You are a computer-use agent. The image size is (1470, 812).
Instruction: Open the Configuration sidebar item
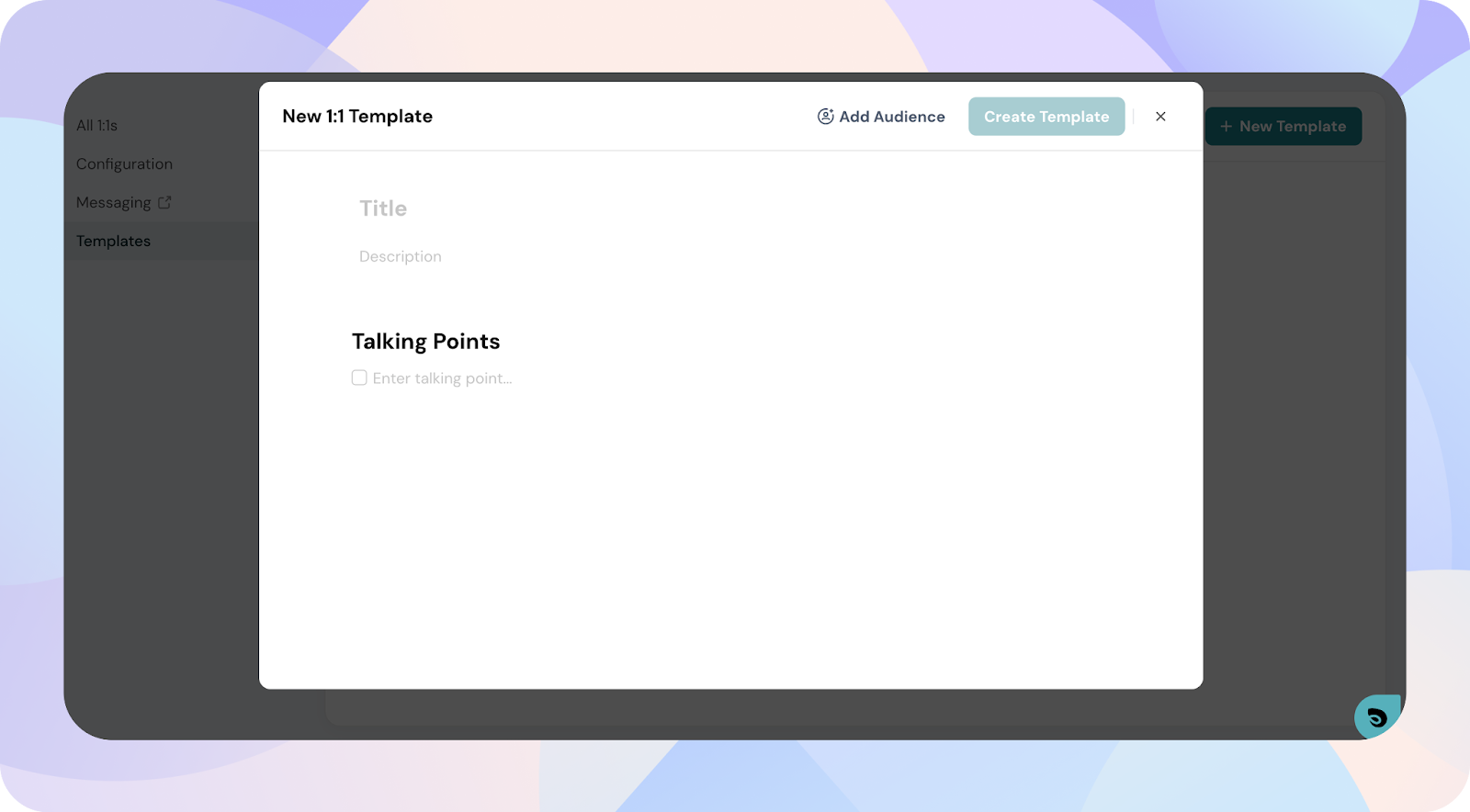click(124, 164)
